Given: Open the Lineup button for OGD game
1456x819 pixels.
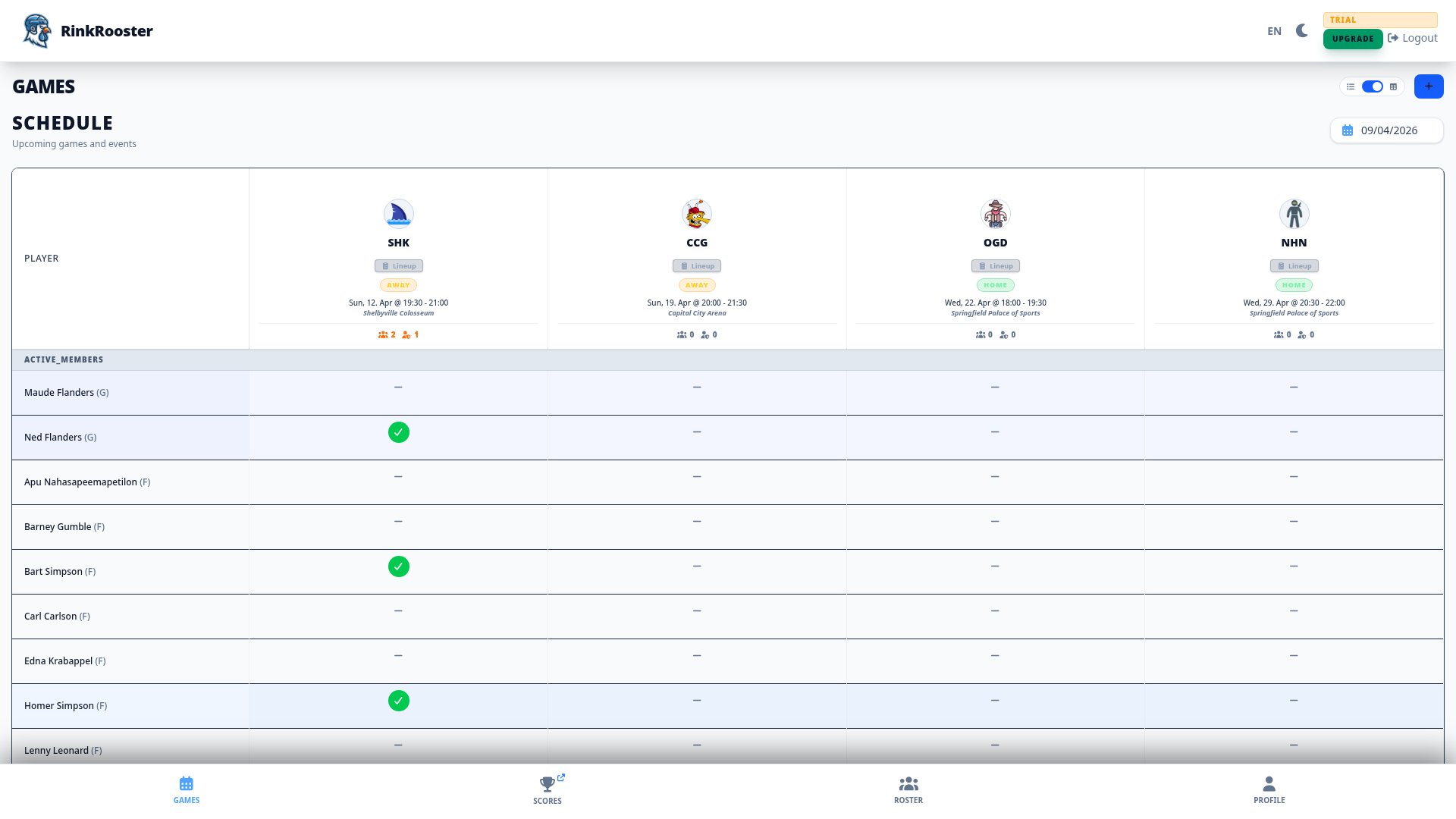Looking at the screenshot, I should coord(995,266).
